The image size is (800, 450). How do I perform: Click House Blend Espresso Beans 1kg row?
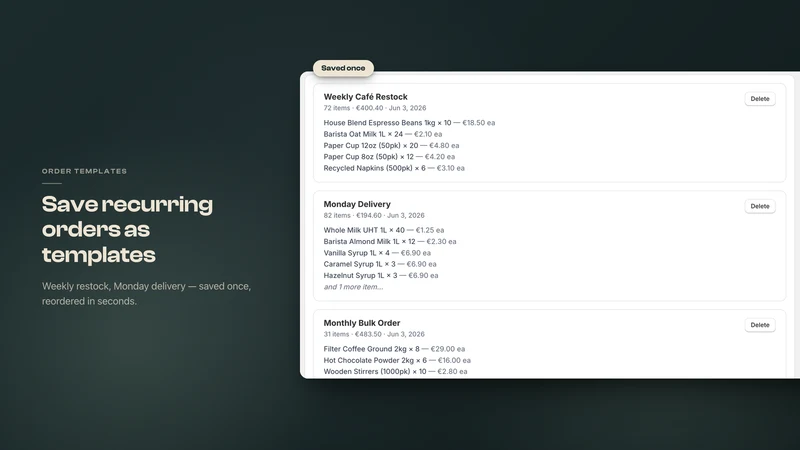(x=409, y=123)
